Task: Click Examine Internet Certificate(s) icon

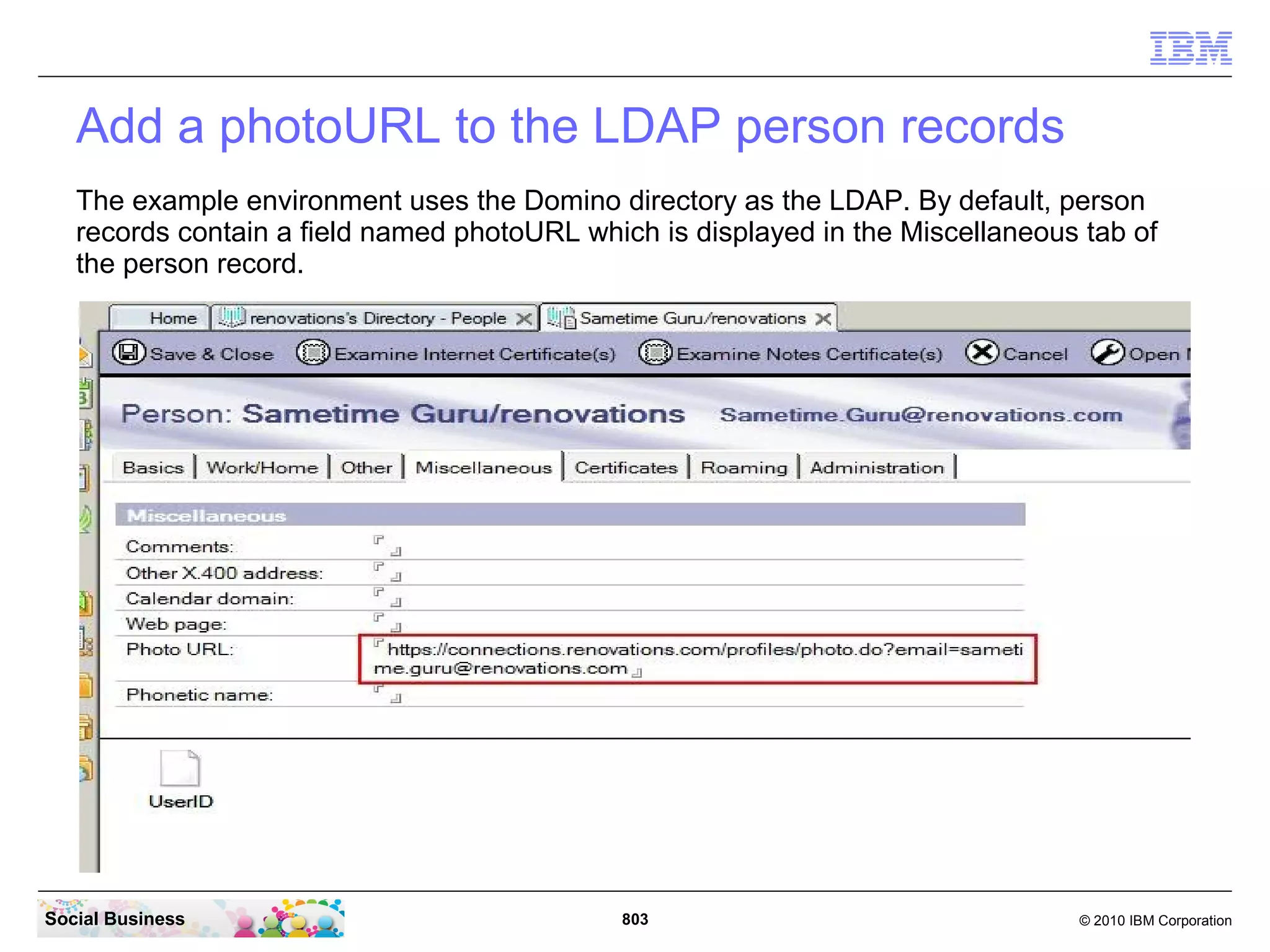Action: tap(313, 353)
